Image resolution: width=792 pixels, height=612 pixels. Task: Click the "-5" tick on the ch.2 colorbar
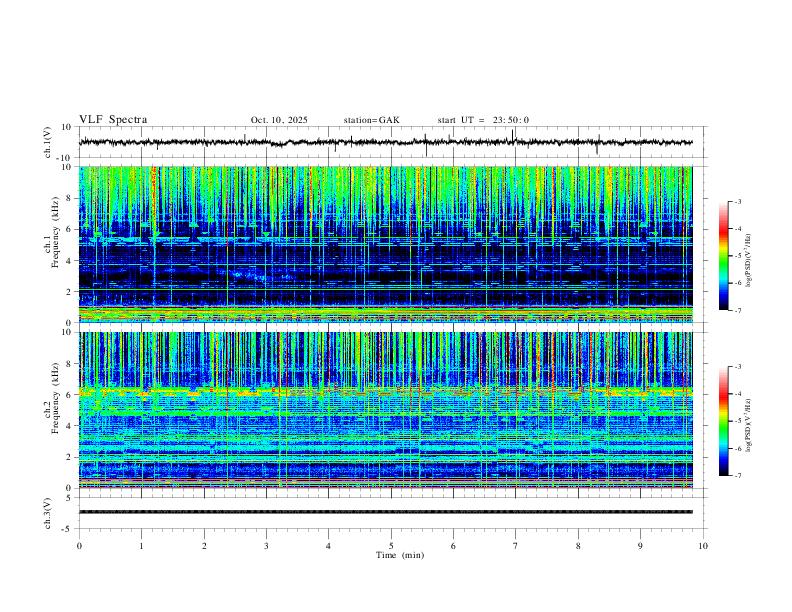click(737, 421)
